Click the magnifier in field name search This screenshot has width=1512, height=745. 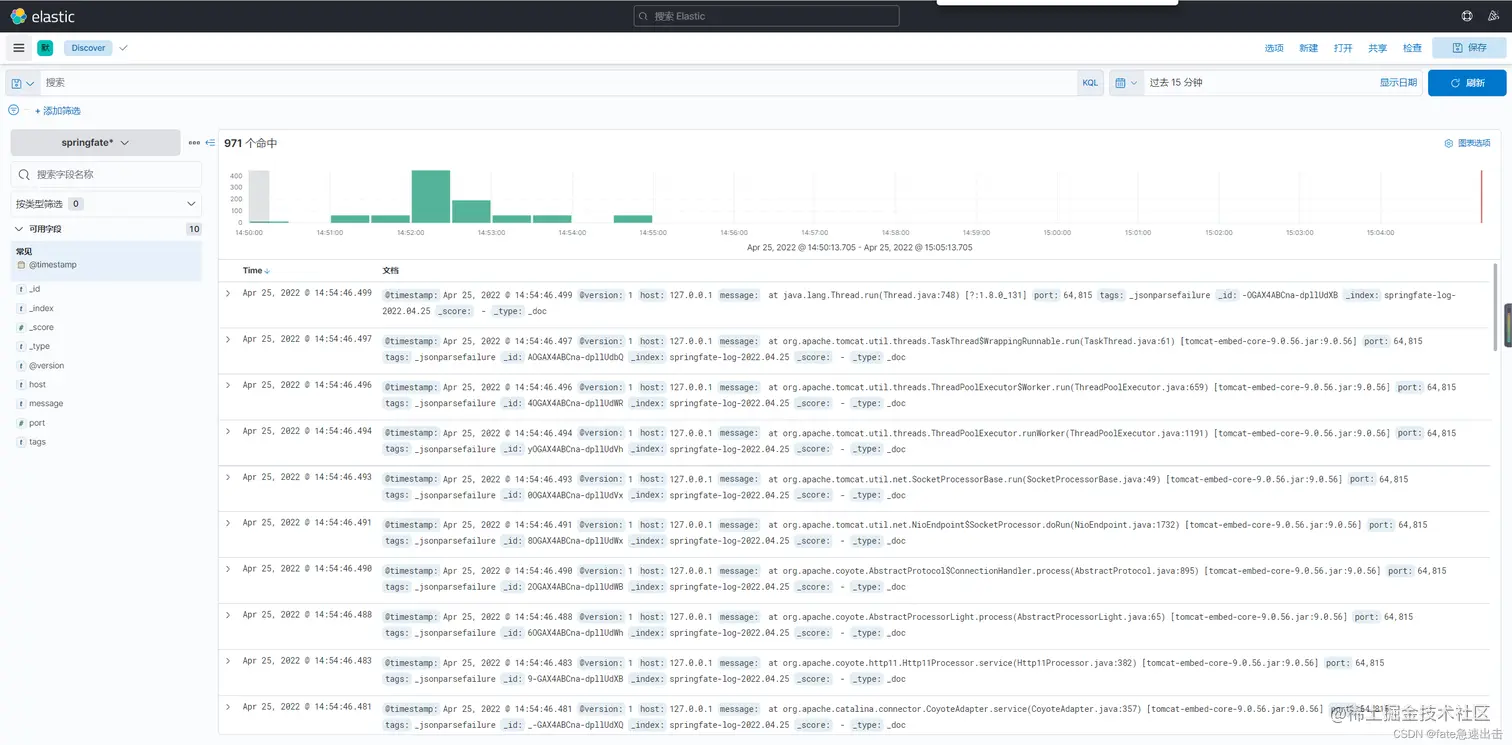(24, 174)
